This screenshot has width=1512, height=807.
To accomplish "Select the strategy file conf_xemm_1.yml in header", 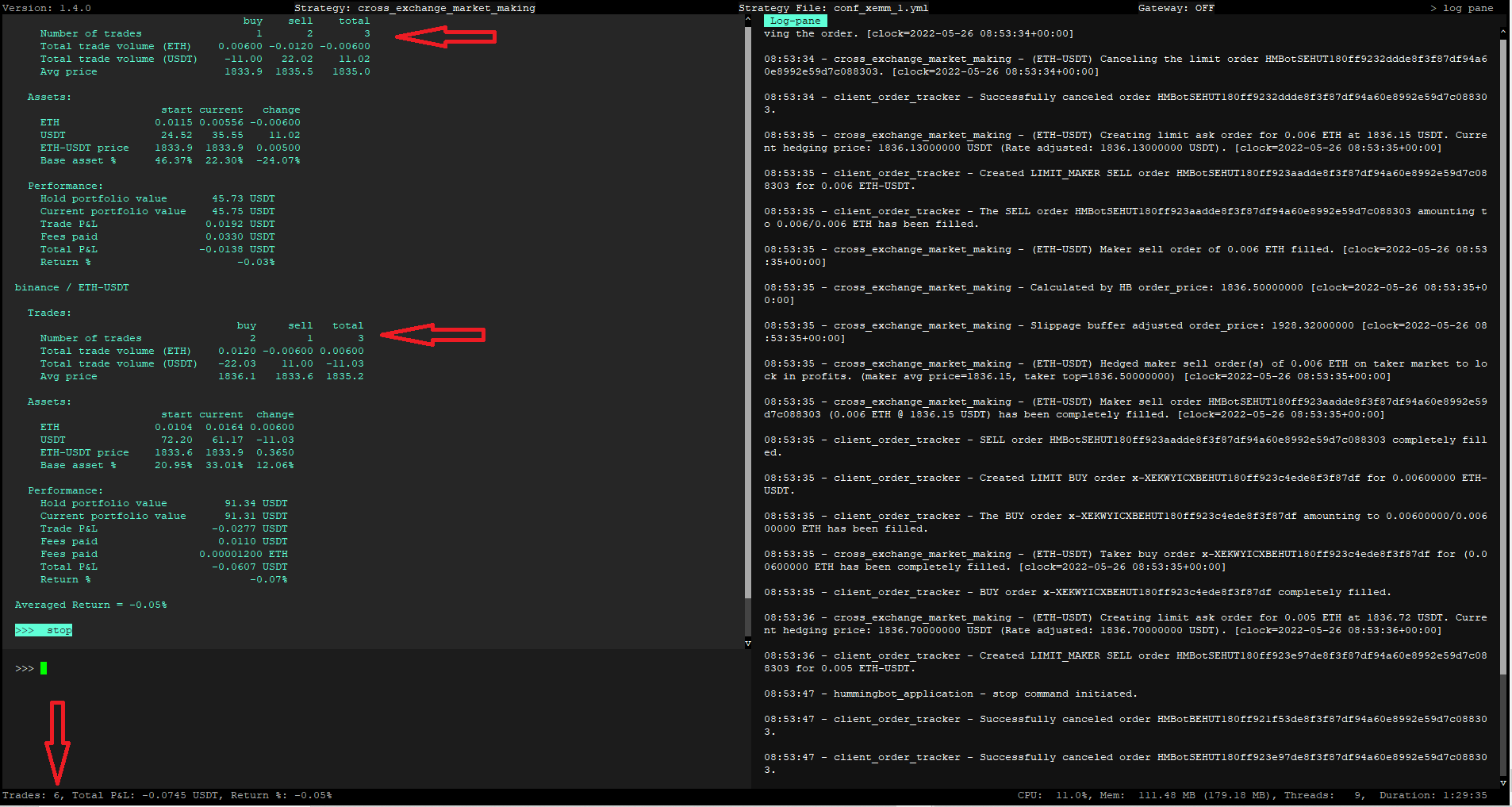I will tap(880, 8).
